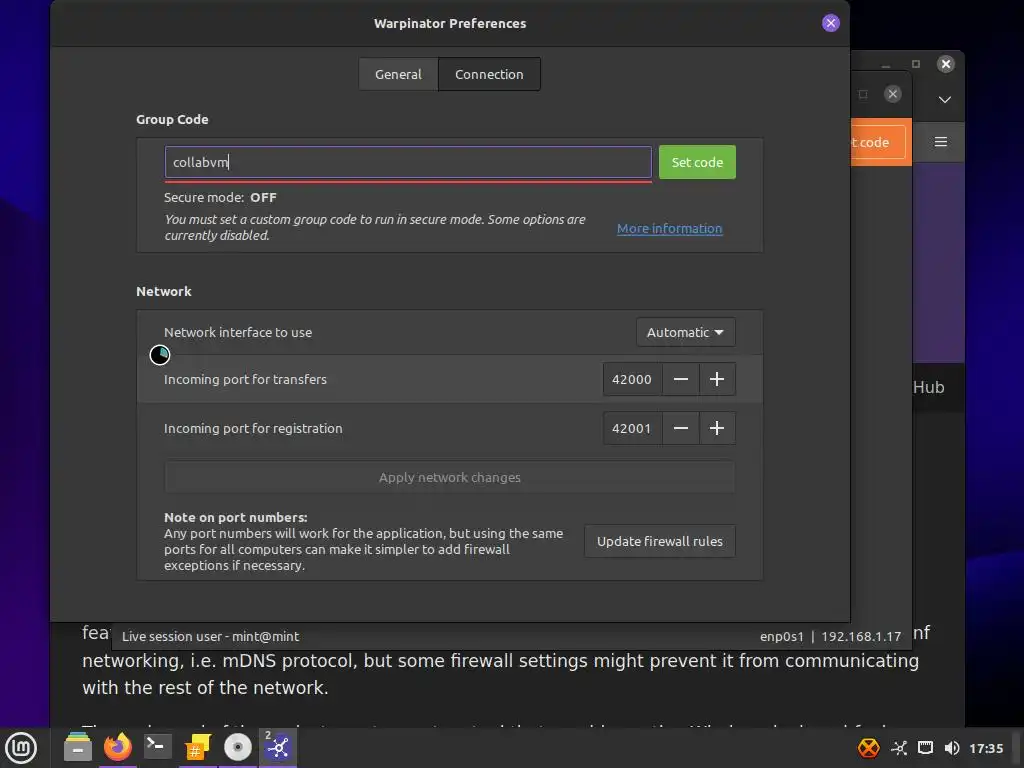Open the More information link
This screenshot has height=768, width=1024.
coord(669,229)
